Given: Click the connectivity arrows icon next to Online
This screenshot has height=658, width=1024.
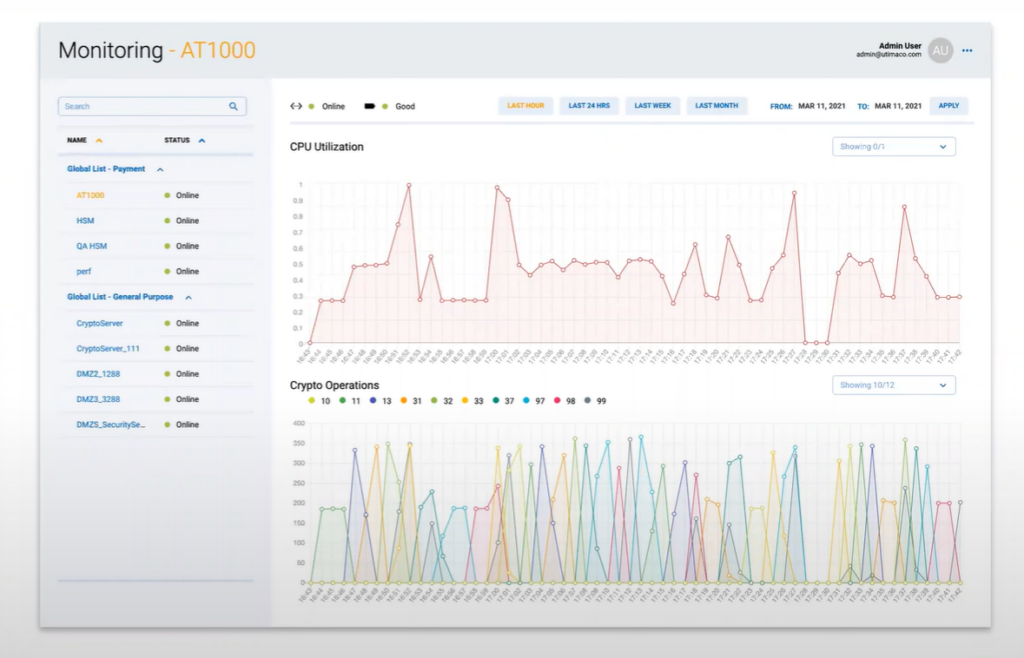Looking at the screenshot, I should pyautogui.click(x=296, y=106).
